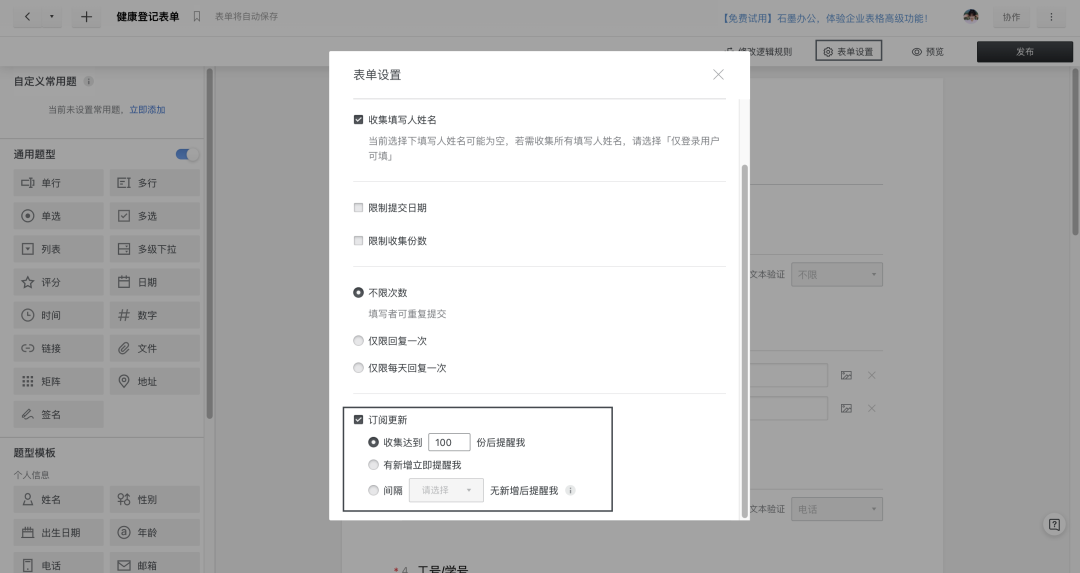1080x573 pixels.
Task: Insert the age (年龄) template question
Action: 154,532
